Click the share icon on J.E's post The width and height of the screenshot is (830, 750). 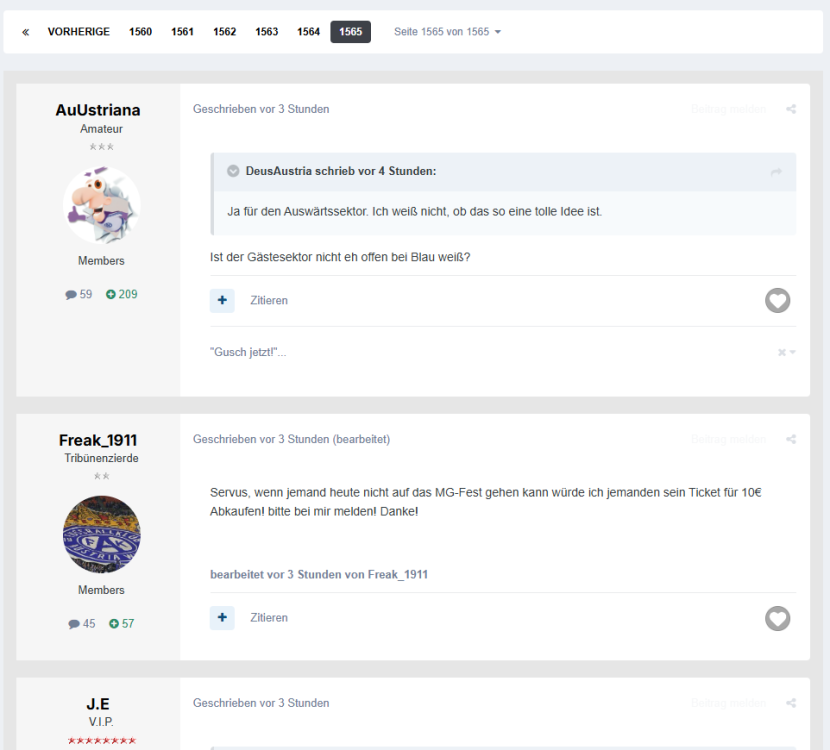tap(791, 703)
